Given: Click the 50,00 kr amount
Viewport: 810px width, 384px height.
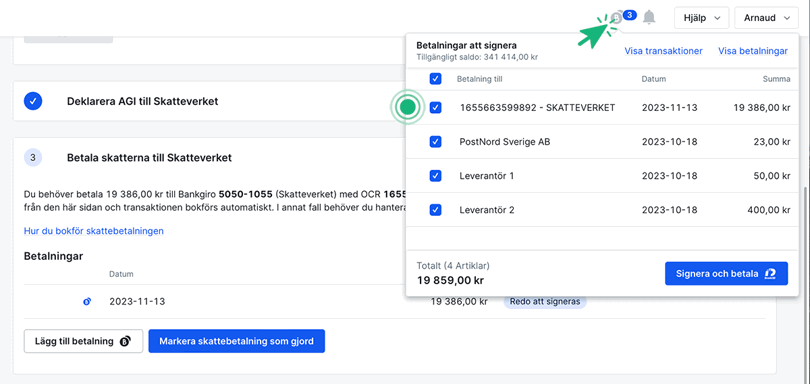Looking at the screenshot, I should point(771,176).
